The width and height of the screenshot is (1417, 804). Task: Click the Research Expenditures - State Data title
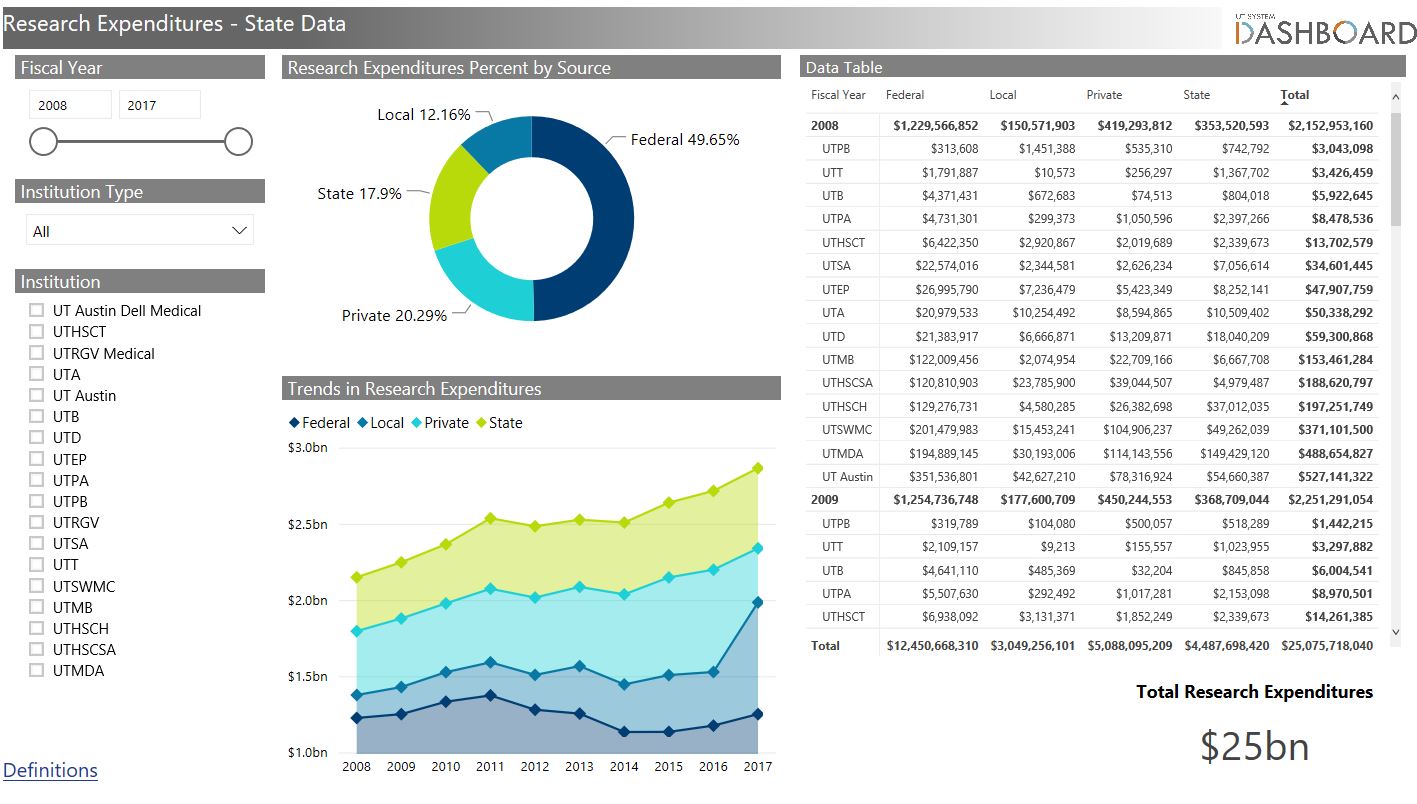[174, 24]
